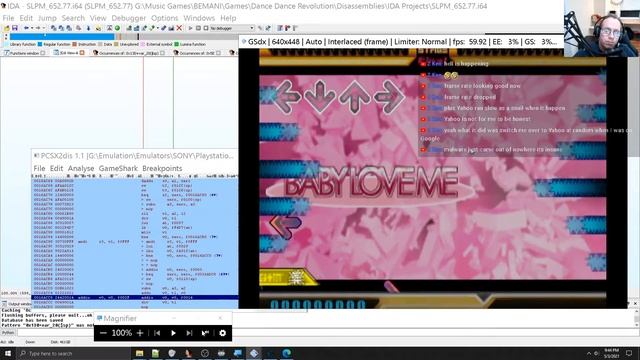Click Magnifier zoom out minus button
This screenshot has width=640, height=360.
click(x=103, y=333)
